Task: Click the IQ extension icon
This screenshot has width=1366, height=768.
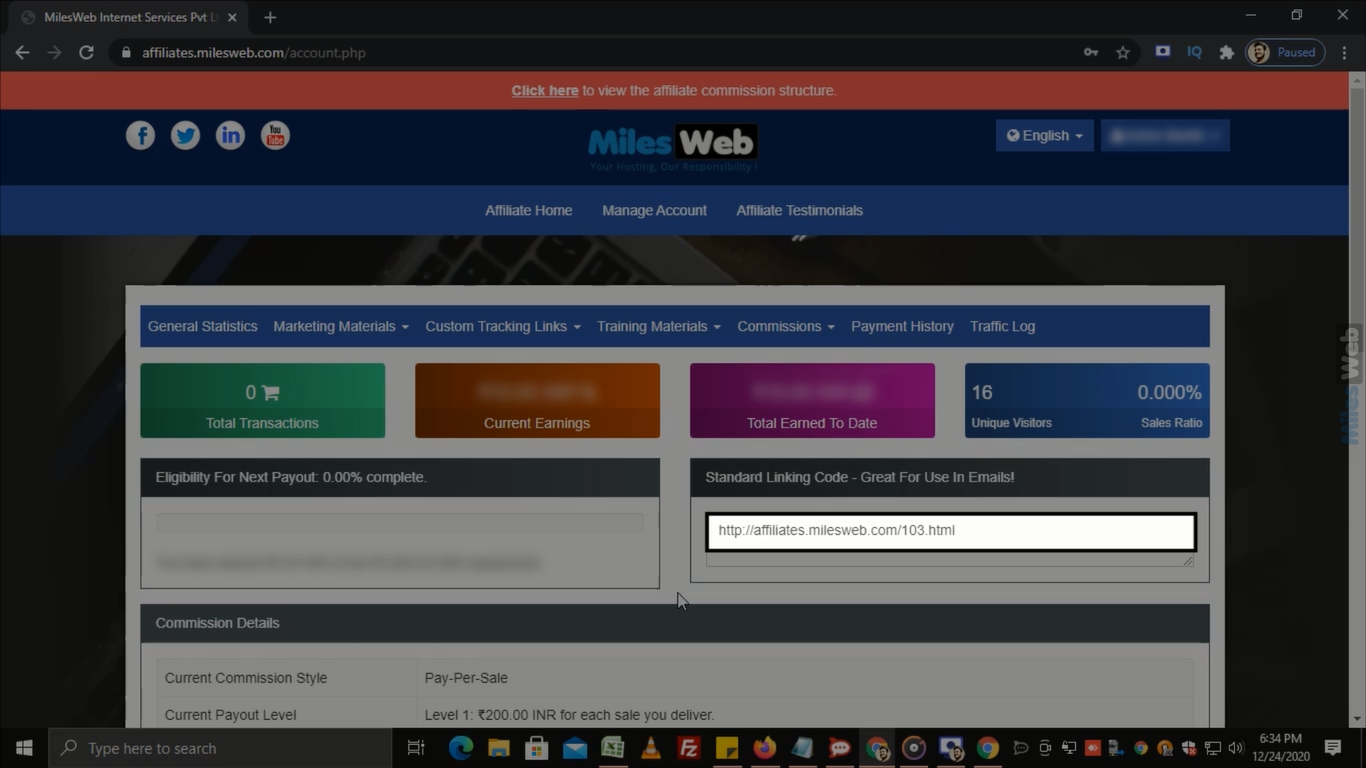Action: (1194, 52)
